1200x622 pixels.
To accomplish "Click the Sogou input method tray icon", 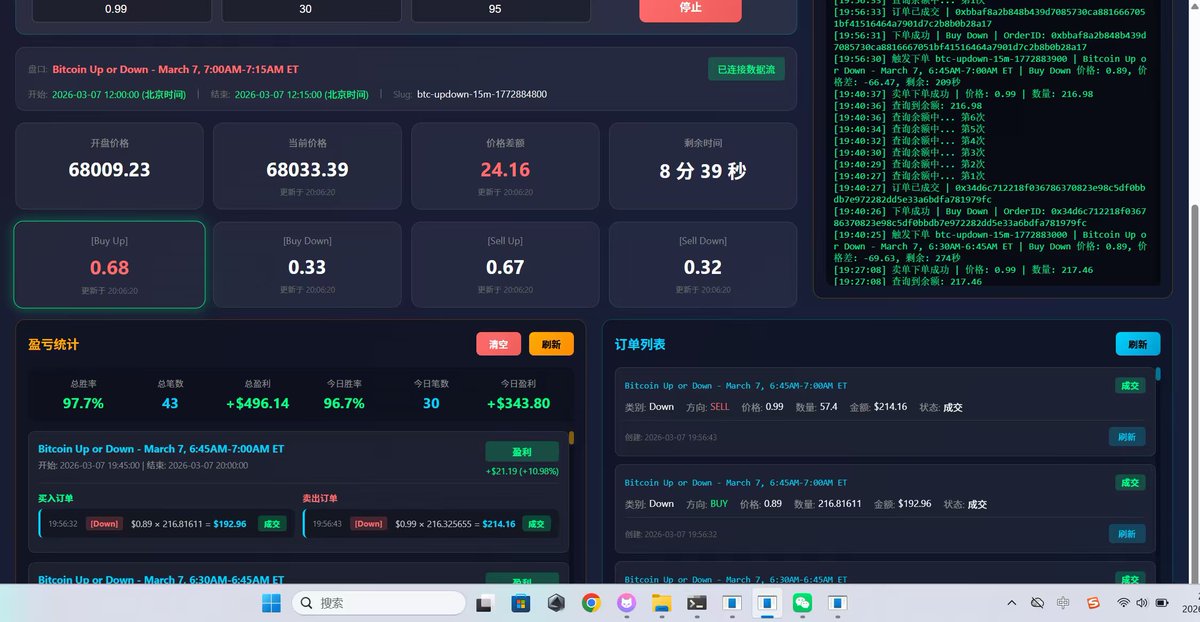I will (x=1093, y=603).
